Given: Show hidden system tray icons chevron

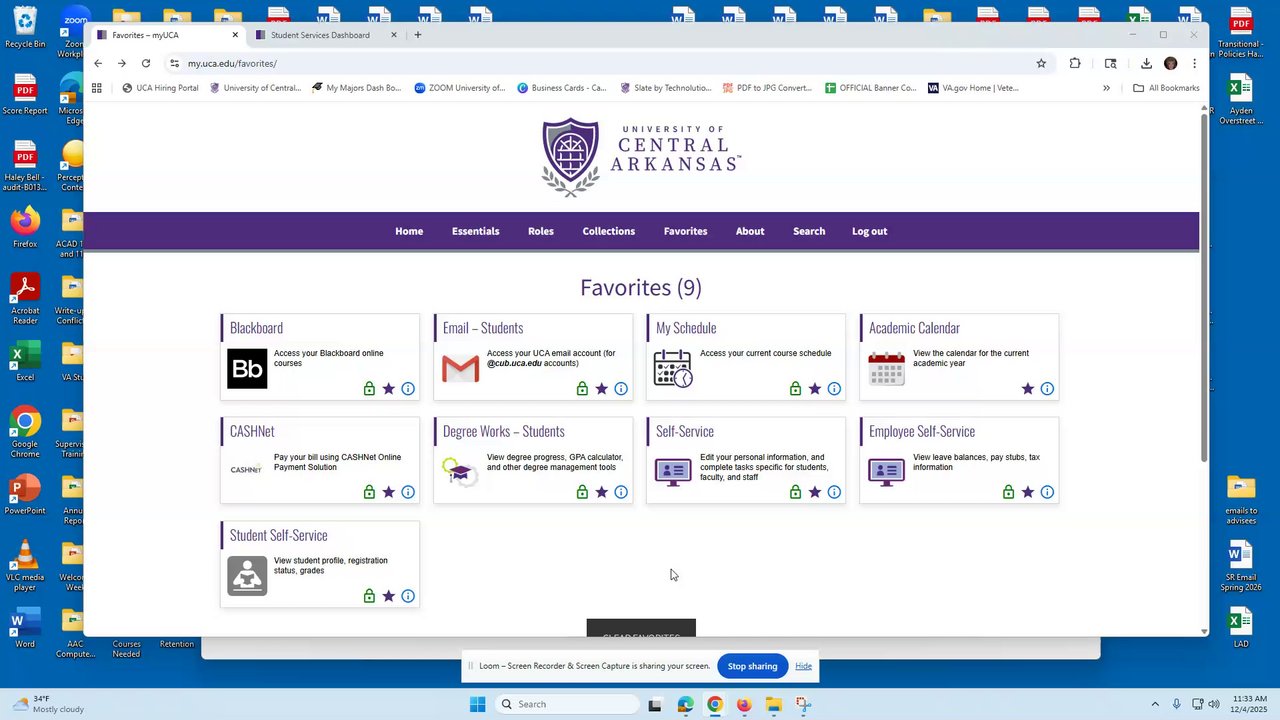Looking at the screenshot, I should [x=1155, y=704].
